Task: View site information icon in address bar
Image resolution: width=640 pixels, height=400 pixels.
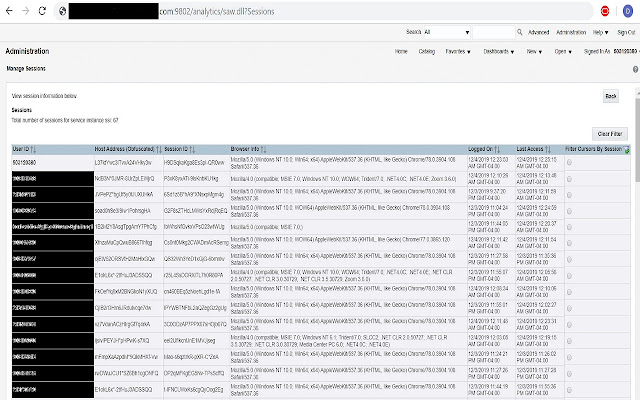Action: (x=62, y=11)
